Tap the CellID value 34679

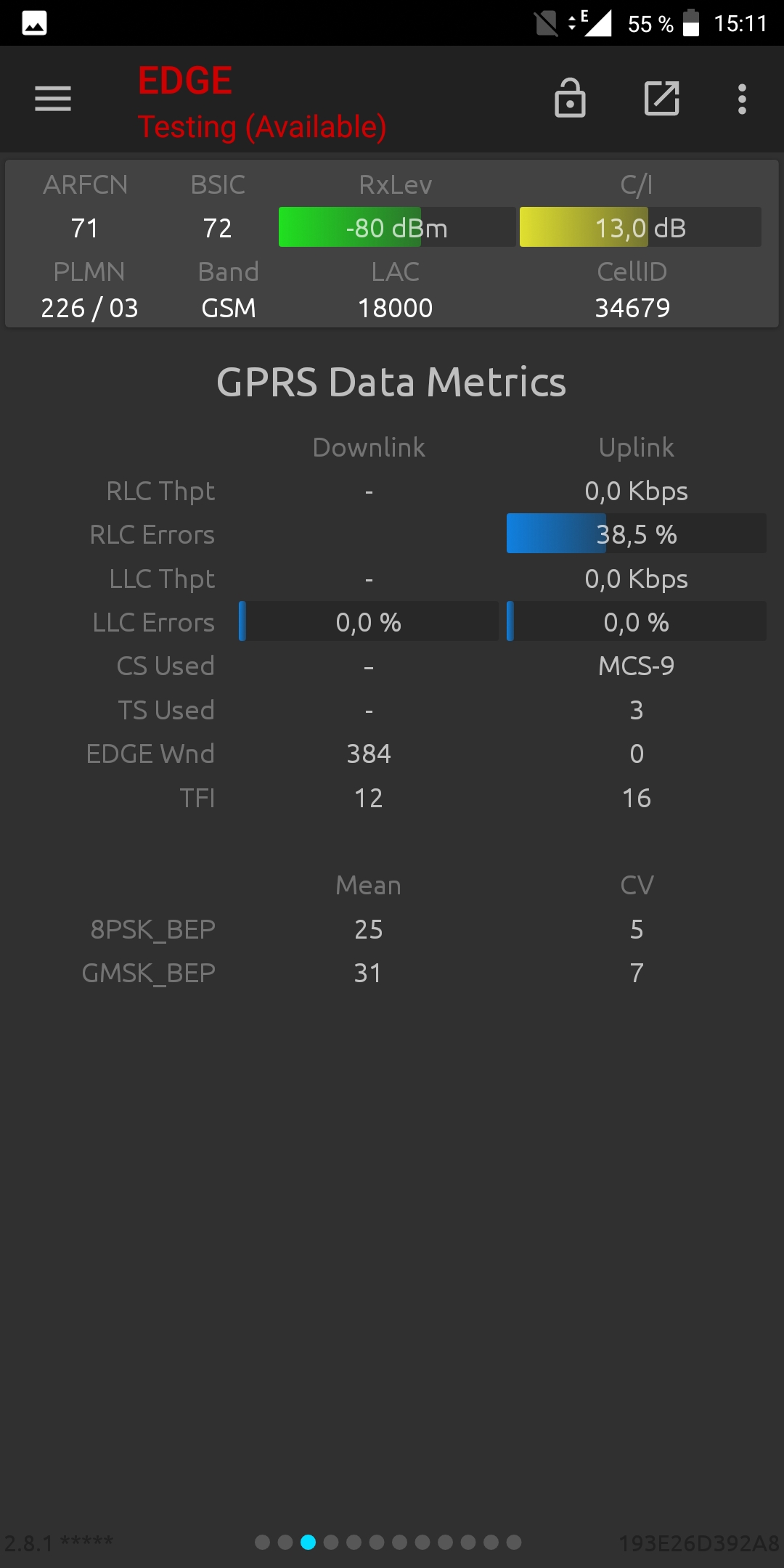[632, 308]
